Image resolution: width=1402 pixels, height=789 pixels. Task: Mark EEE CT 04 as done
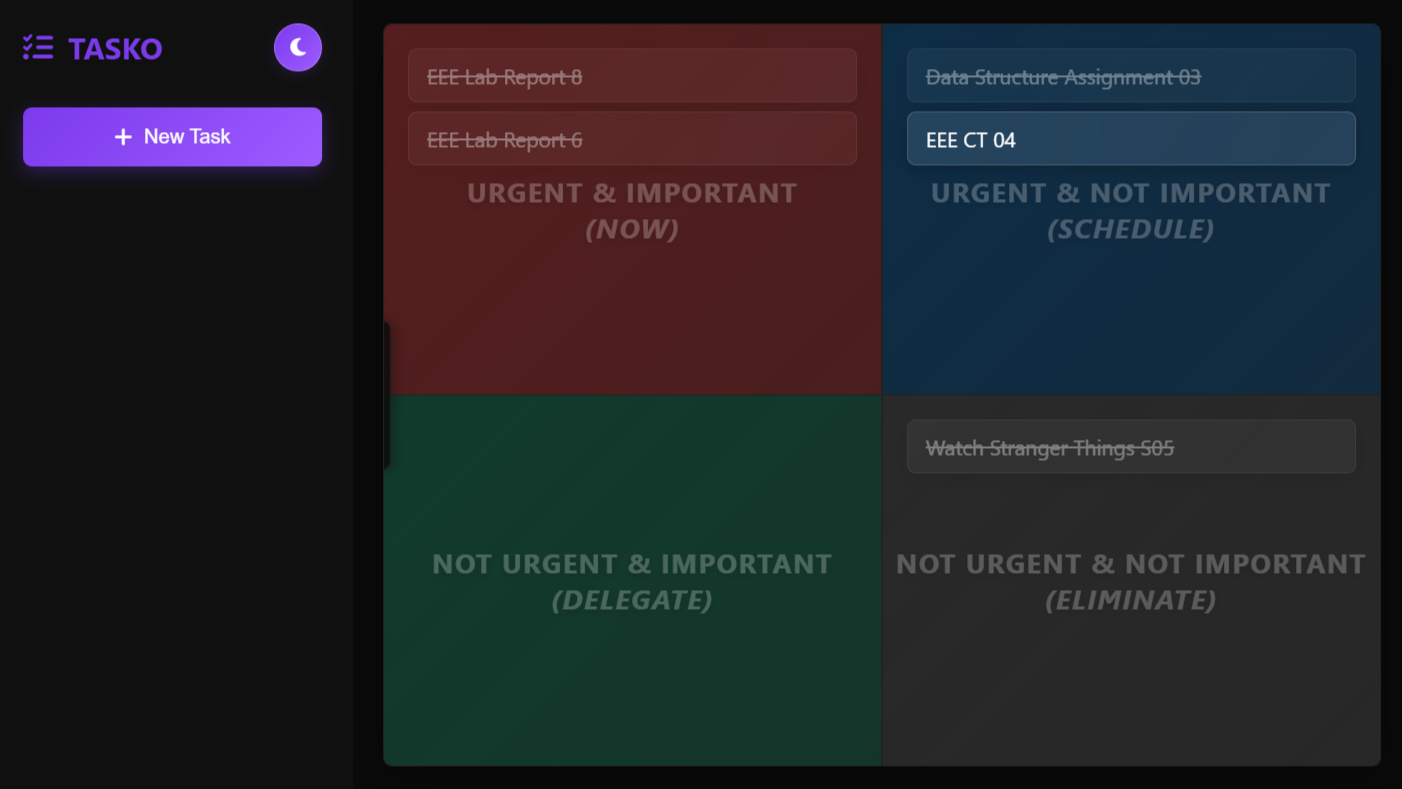[x=1131, y=139]
